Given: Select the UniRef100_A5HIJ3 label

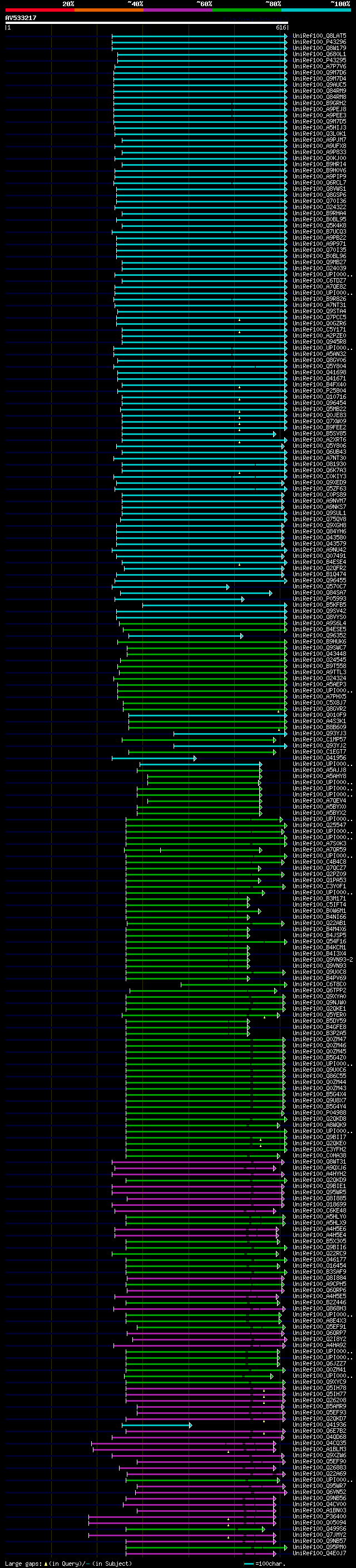Looking at the screenshot, I should (x=319, y=127).
